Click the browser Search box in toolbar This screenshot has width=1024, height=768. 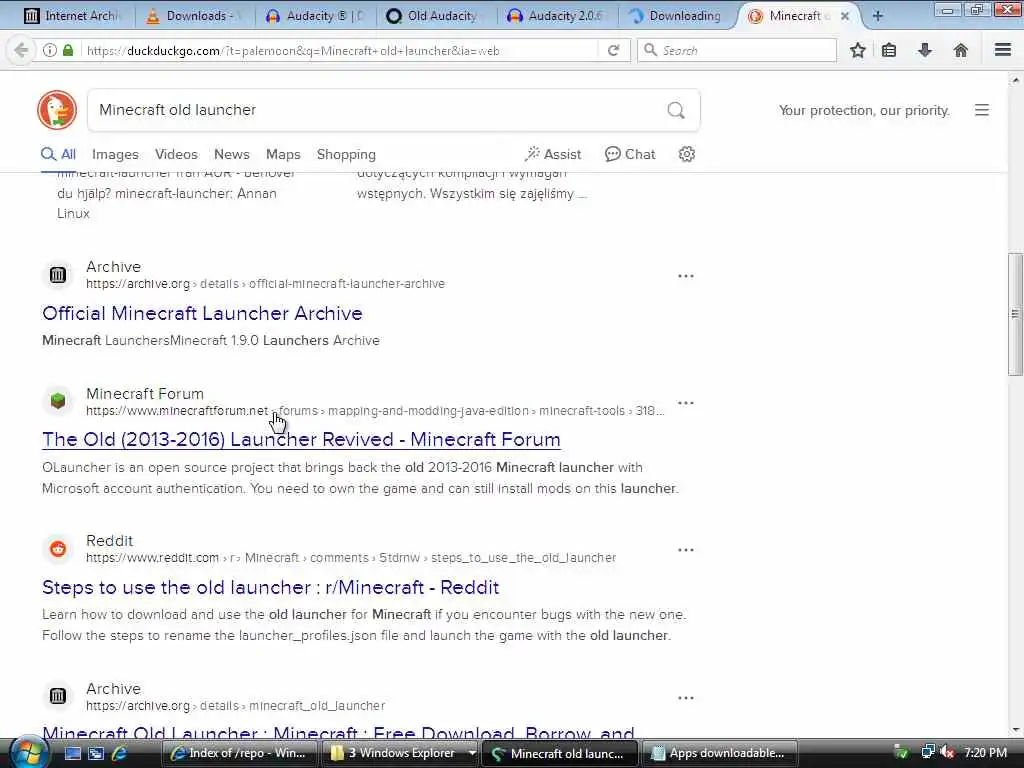click(x=737, y=50)
